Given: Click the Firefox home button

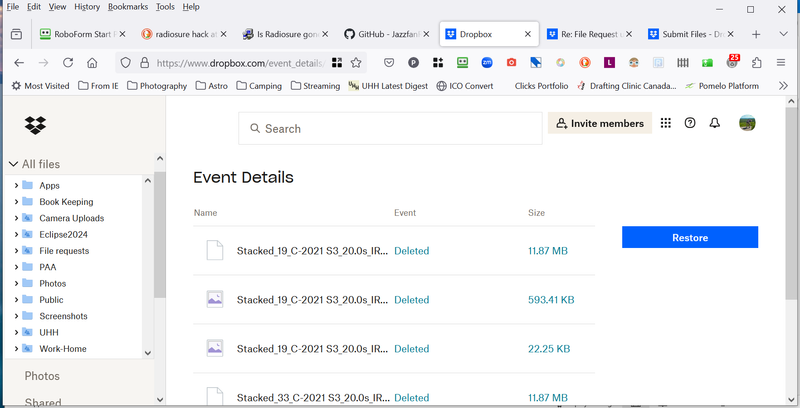Looking at the screenshot, I should click(92, 62).
